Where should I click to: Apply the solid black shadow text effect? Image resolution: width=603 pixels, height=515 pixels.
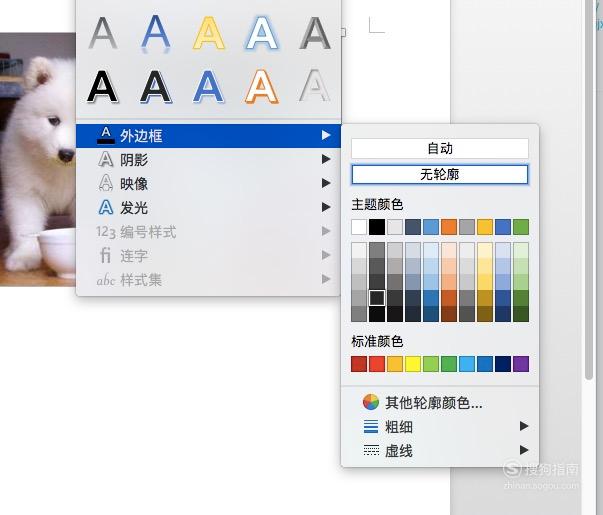tap(103, 87)
